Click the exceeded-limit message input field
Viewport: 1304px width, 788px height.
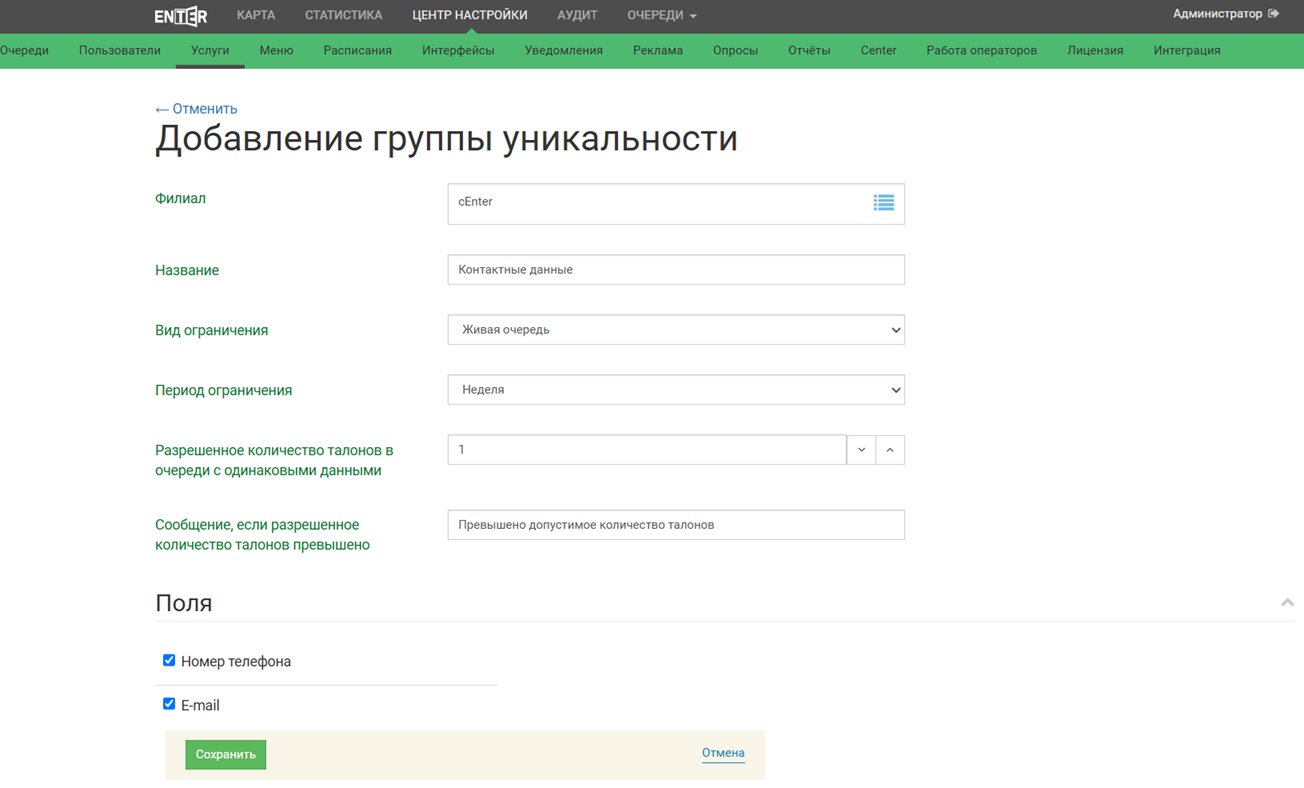coord(676,525)
